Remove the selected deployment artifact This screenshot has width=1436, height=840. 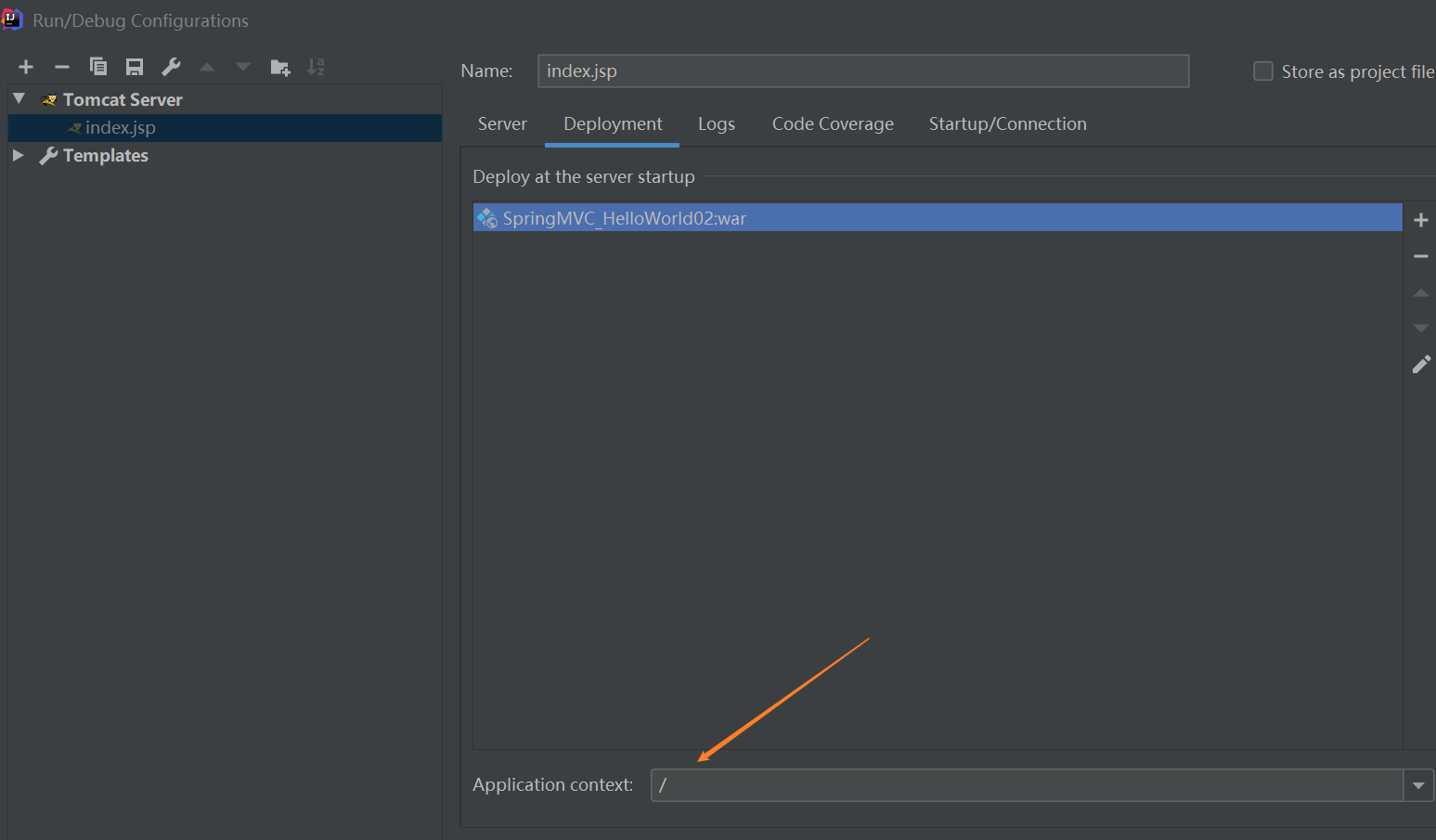(x=1420, y=256)
